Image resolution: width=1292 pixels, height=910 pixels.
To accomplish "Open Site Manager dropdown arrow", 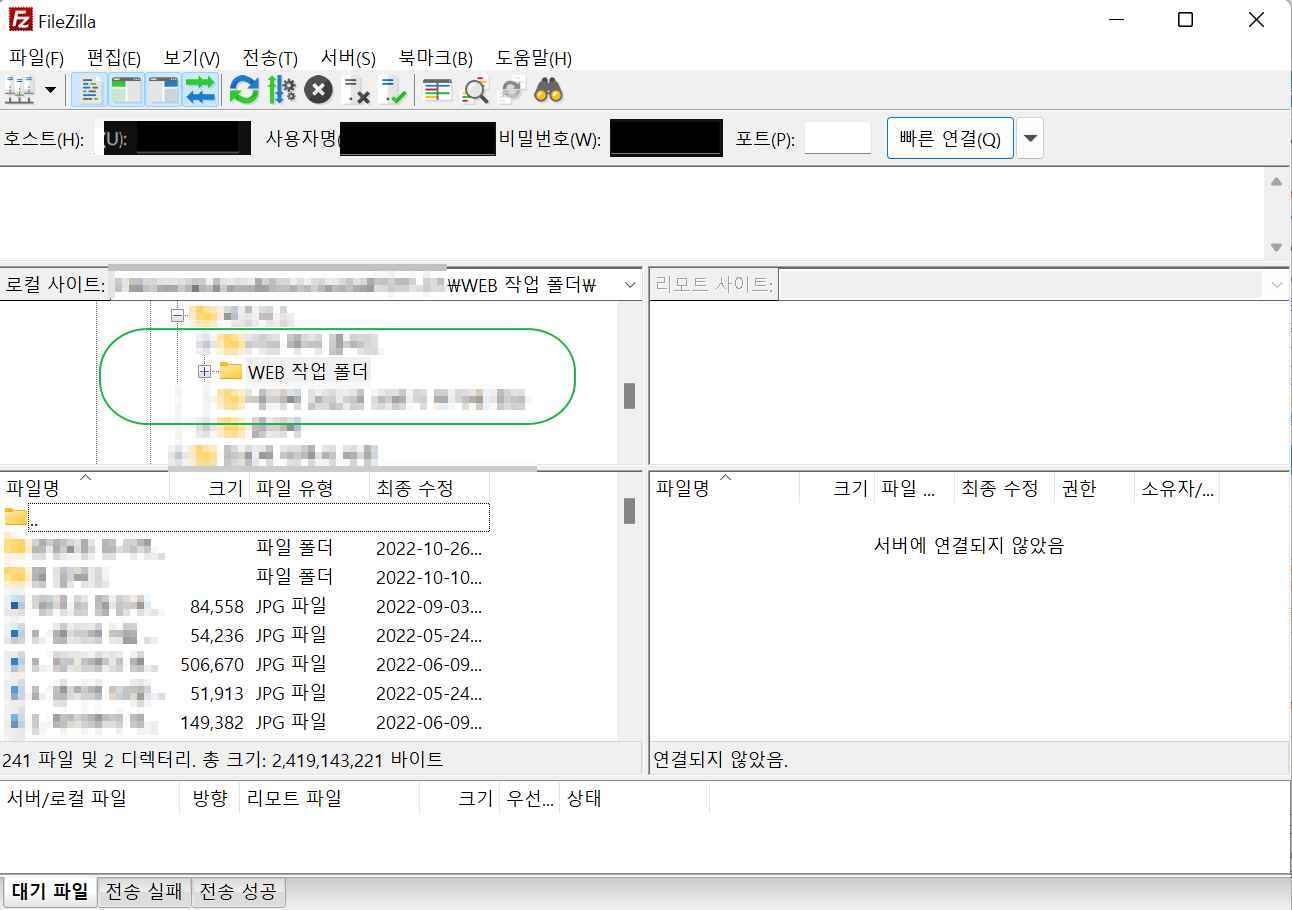I will pyautogui.click(x=50, y=90).
